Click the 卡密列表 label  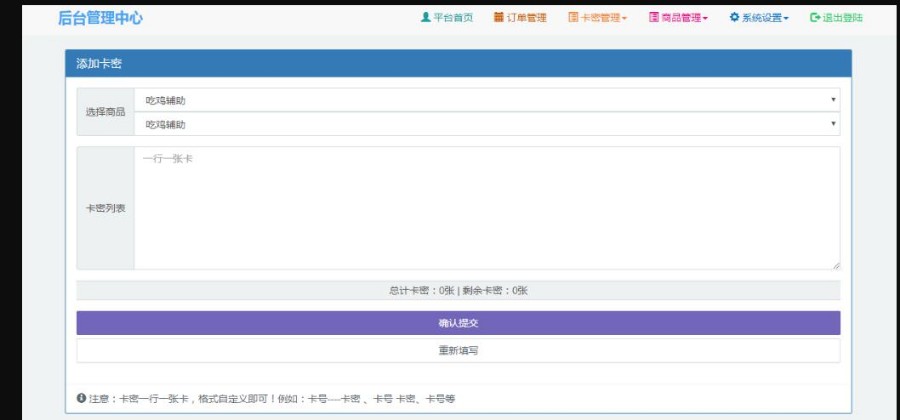pos(106,208)
